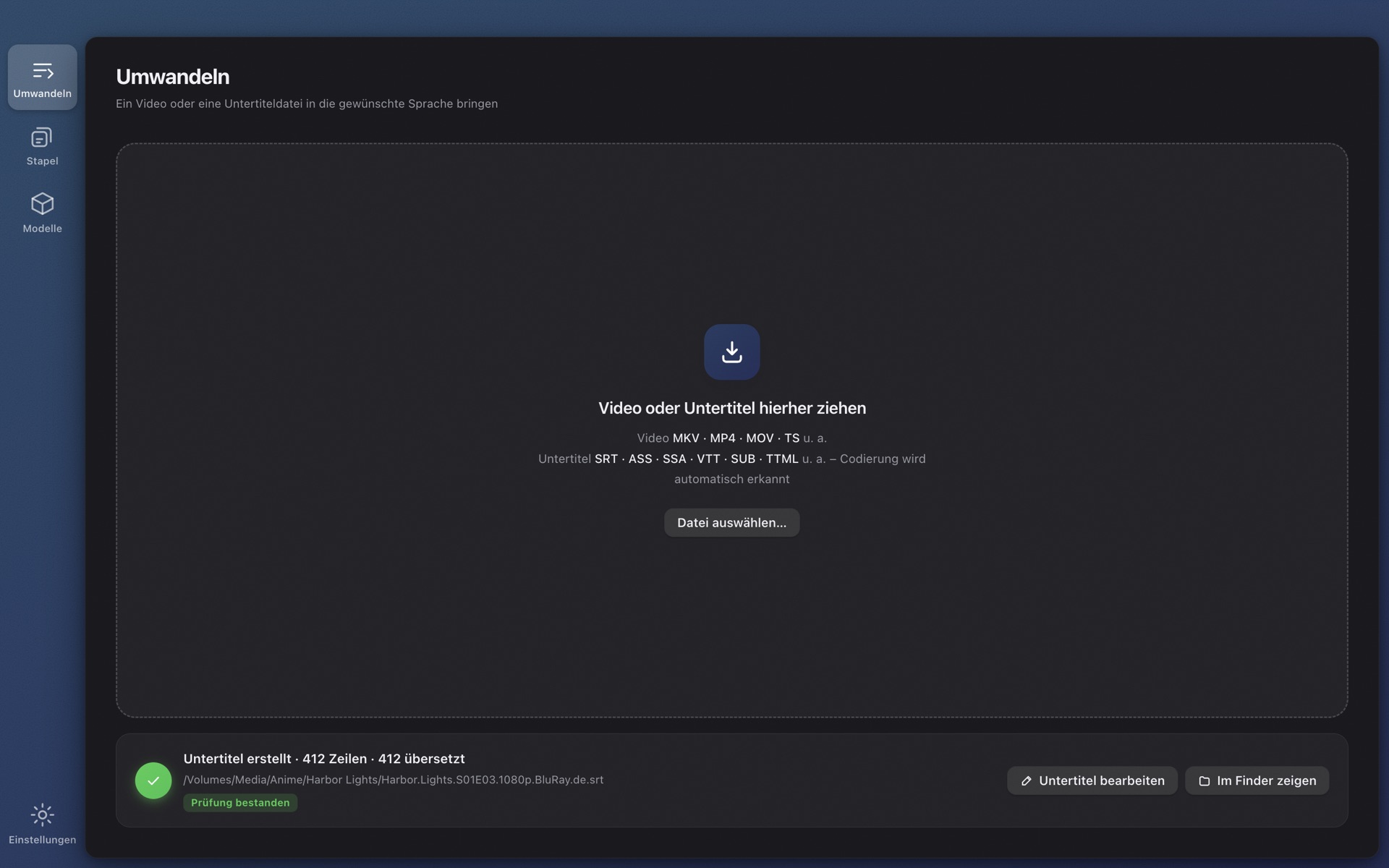The image size is (1389, 868).
Task: Click the supported formats text MKV · MP4 · MOV
Action: (x=723, y=438)
